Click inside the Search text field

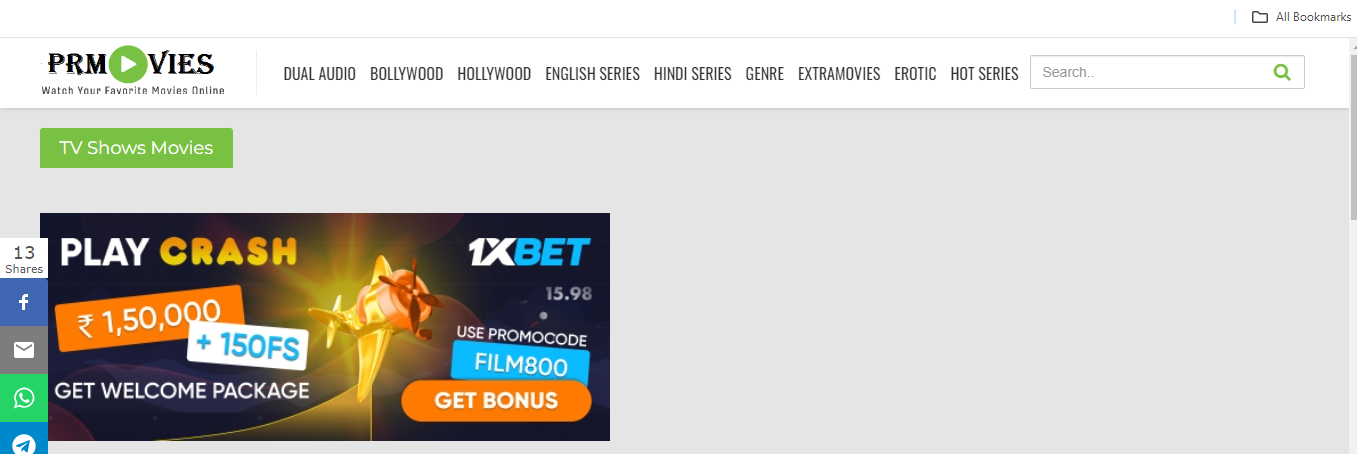click(x=1150, y=72)
